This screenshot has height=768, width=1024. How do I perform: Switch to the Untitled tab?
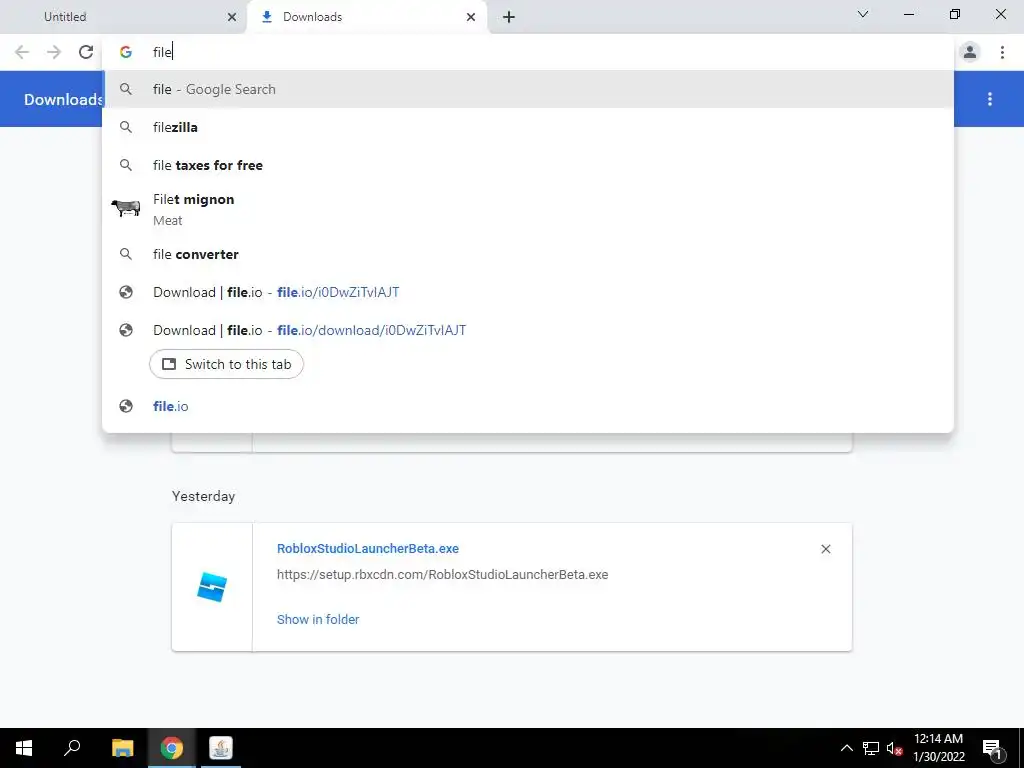(124, 17)
